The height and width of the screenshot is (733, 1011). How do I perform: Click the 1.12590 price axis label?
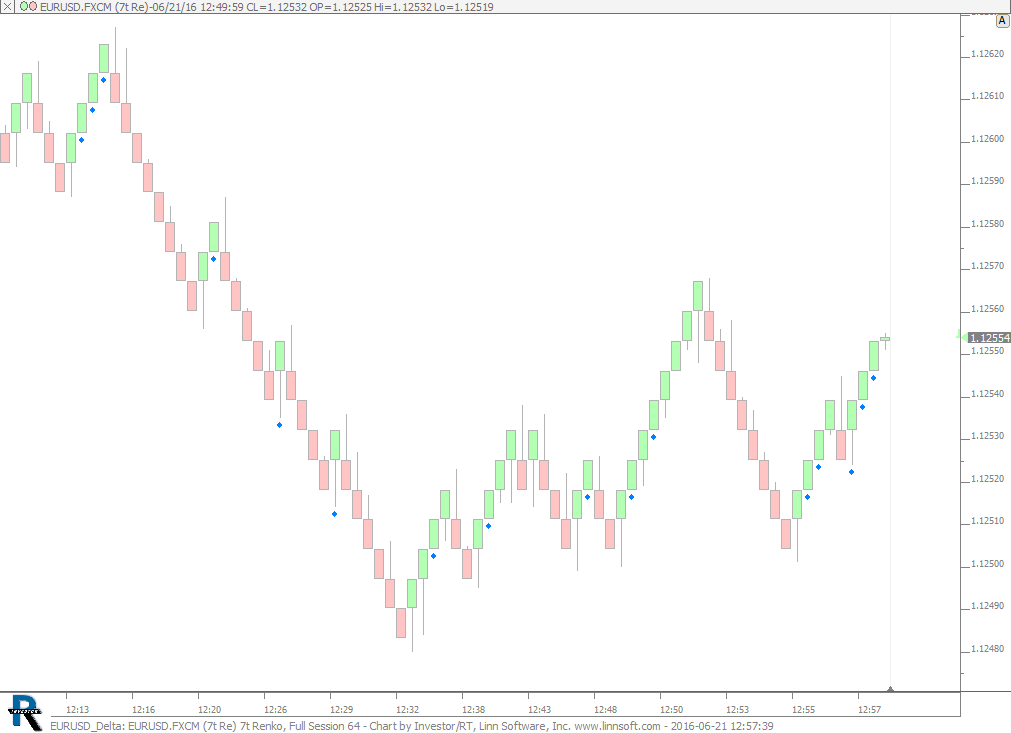pos(987,181)
